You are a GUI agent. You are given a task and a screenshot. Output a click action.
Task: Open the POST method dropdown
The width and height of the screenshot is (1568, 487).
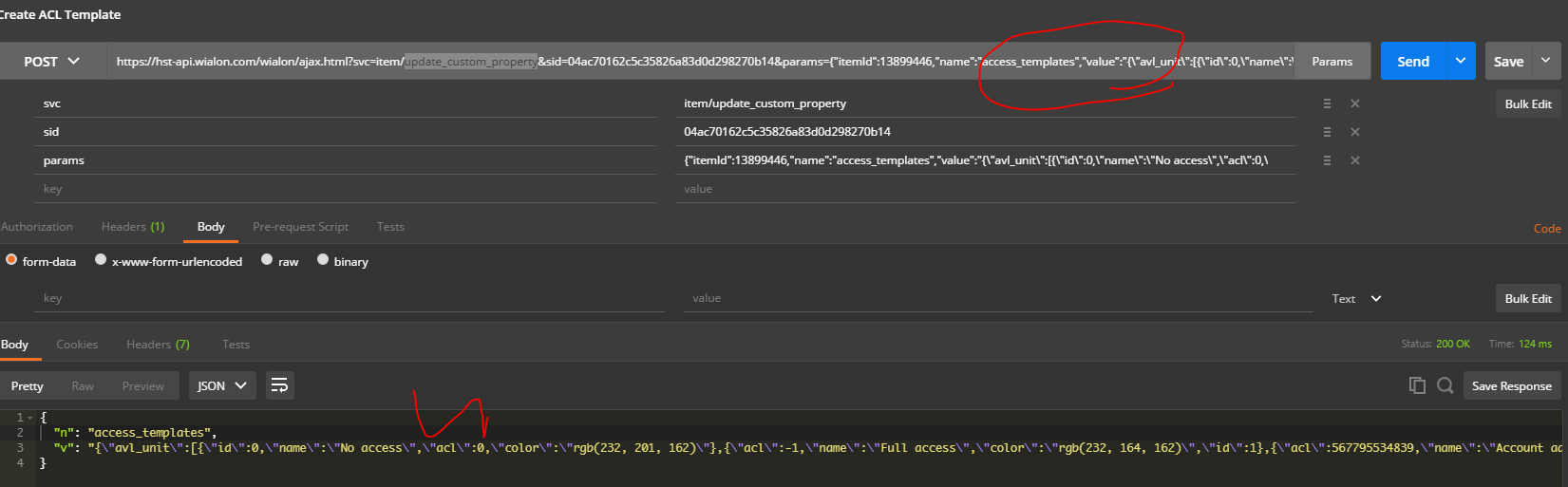pos(52,61)
